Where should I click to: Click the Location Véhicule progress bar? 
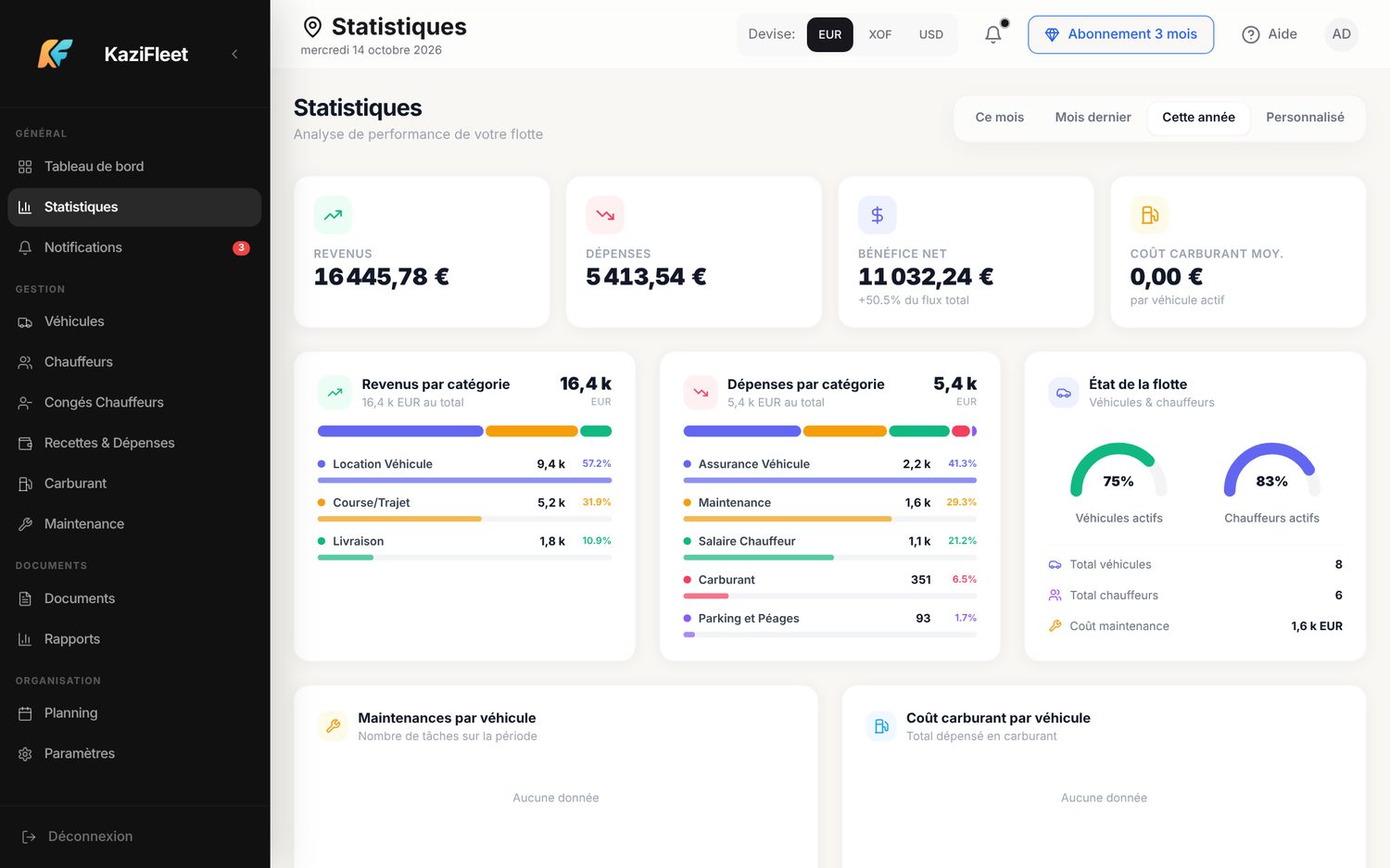[464, 481]
